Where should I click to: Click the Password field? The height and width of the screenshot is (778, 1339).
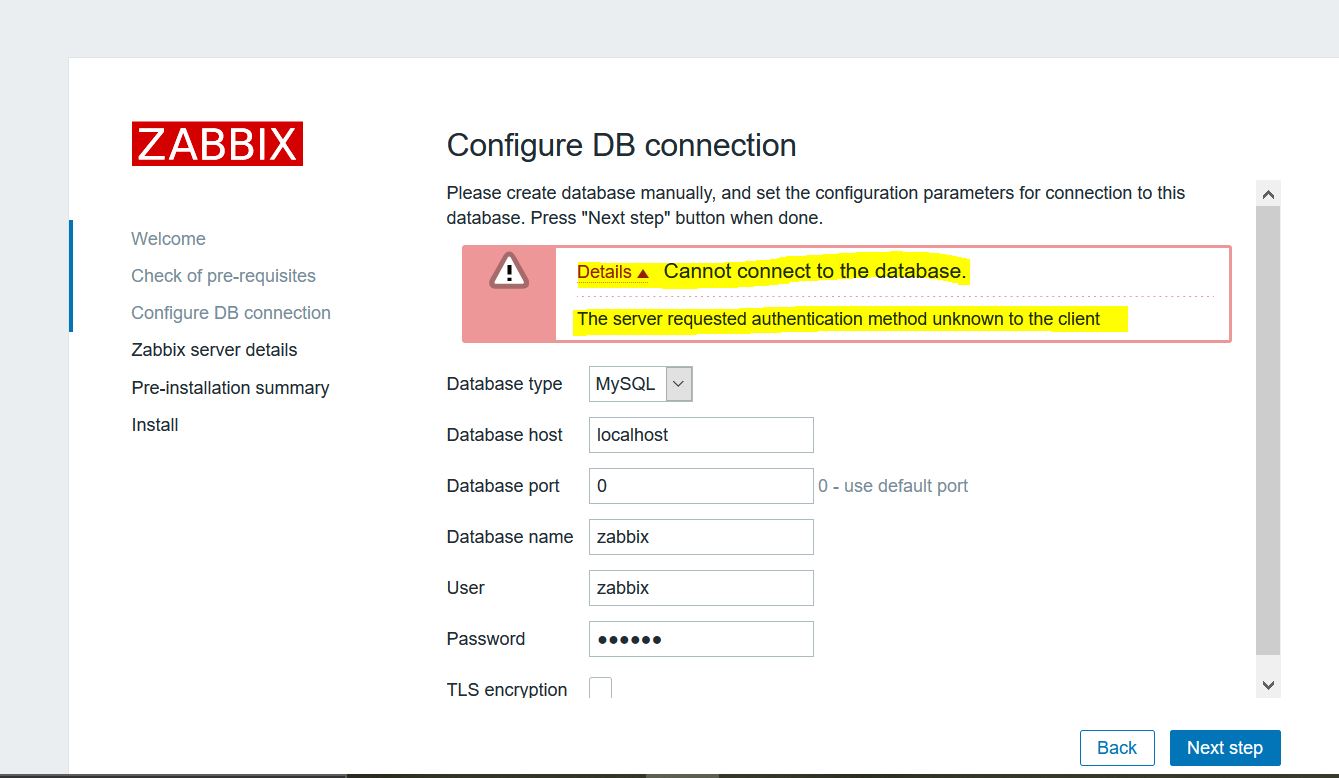[x=701, y=639]
